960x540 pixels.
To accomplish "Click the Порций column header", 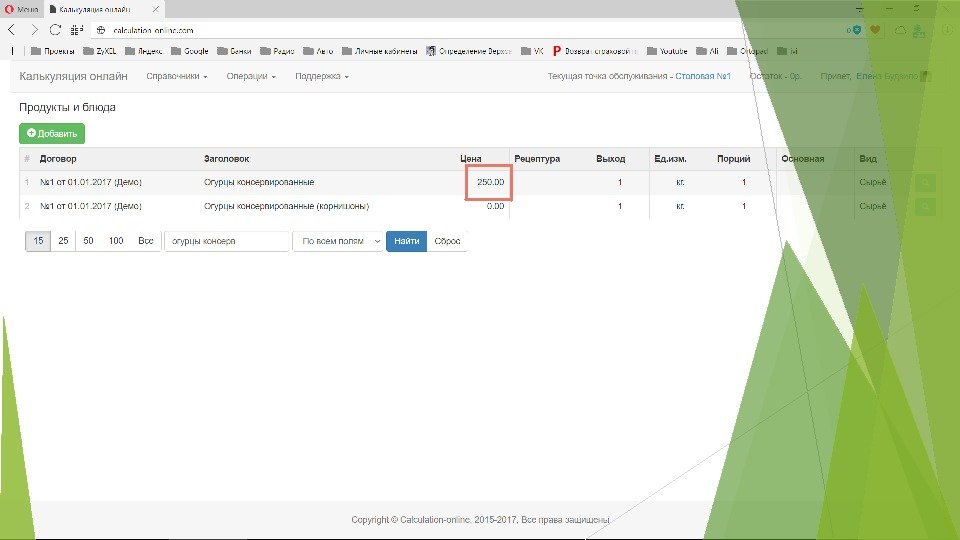I will 733,159.
